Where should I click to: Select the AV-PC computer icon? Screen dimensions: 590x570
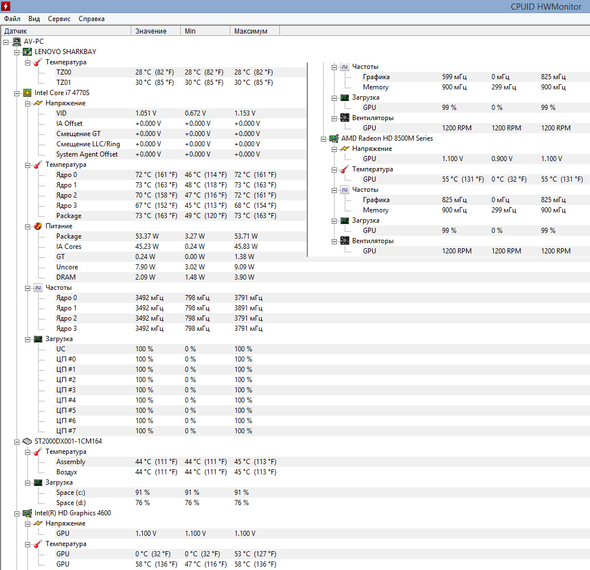pyautogui.click(x=17, y=42)
